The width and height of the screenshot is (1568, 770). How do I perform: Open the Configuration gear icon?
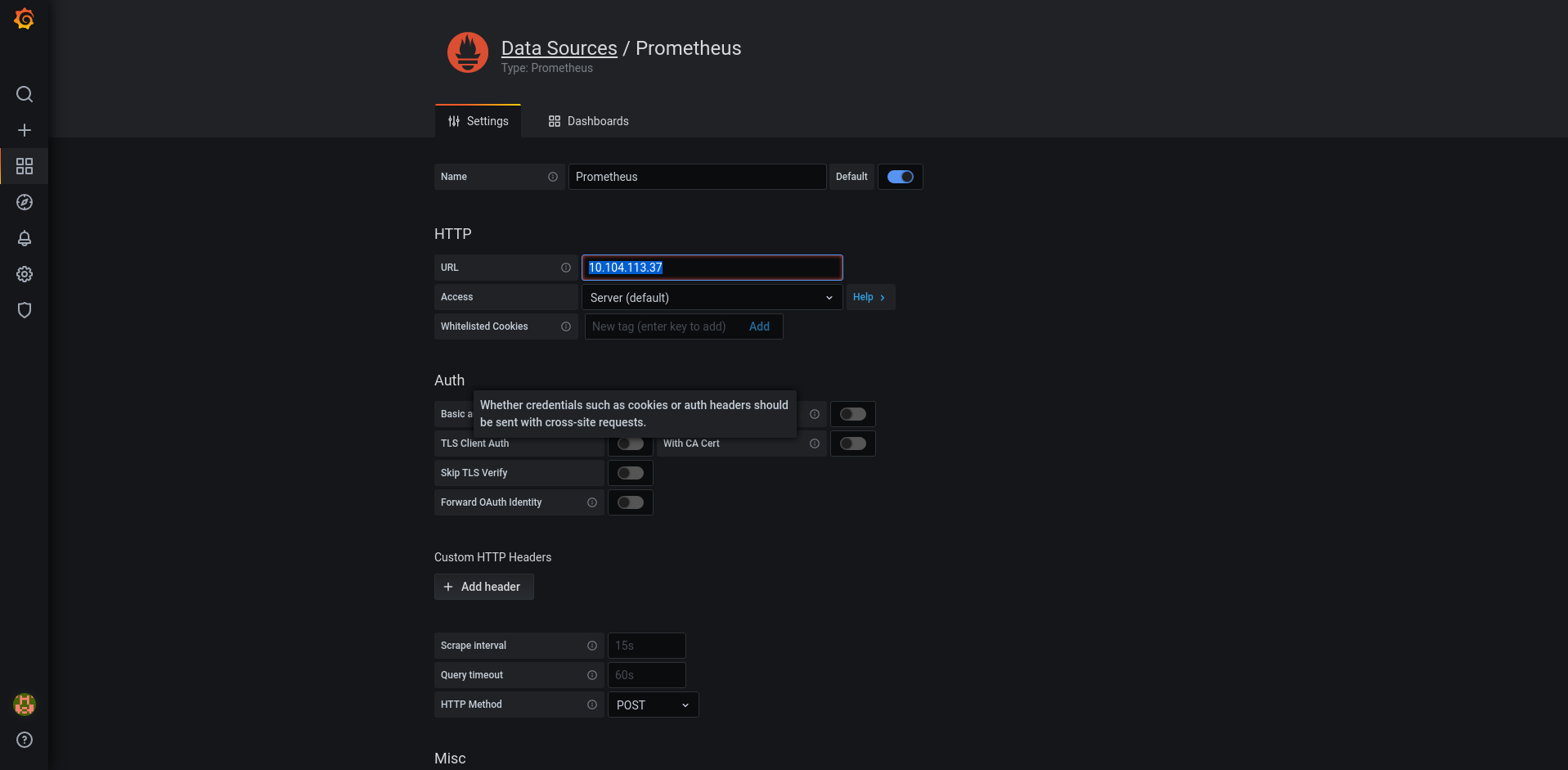[25, 274]
